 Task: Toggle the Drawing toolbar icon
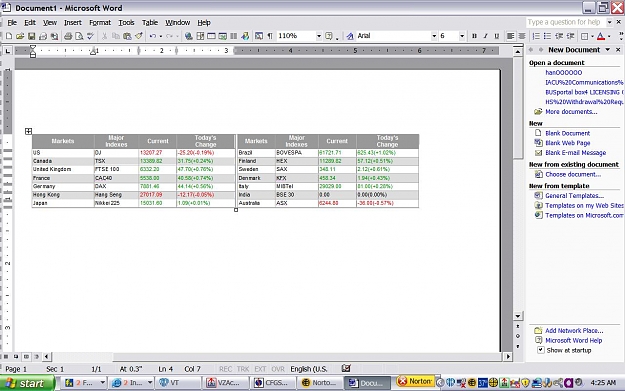245,36
